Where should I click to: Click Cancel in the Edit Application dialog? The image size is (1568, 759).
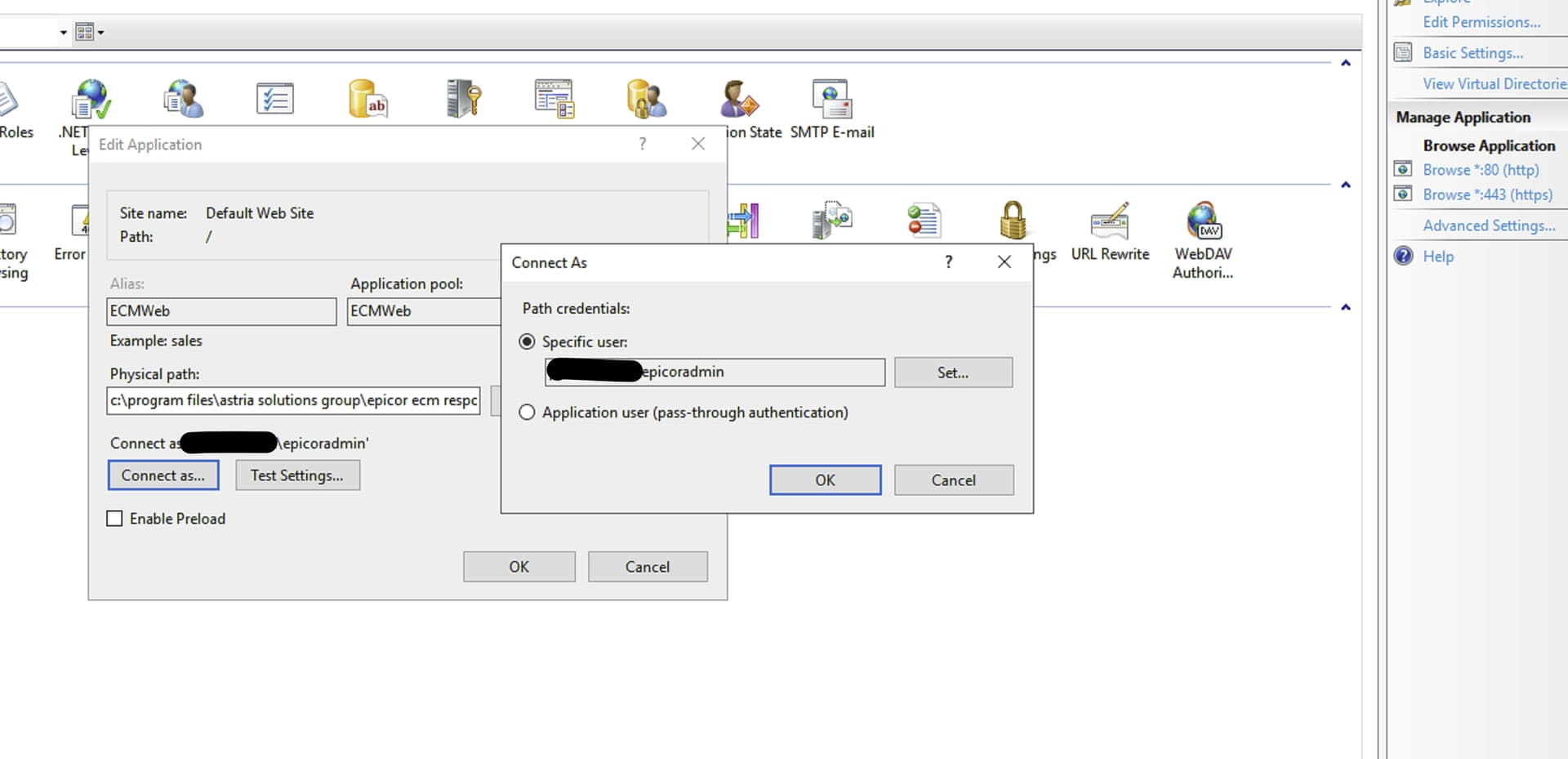(648, 567)
